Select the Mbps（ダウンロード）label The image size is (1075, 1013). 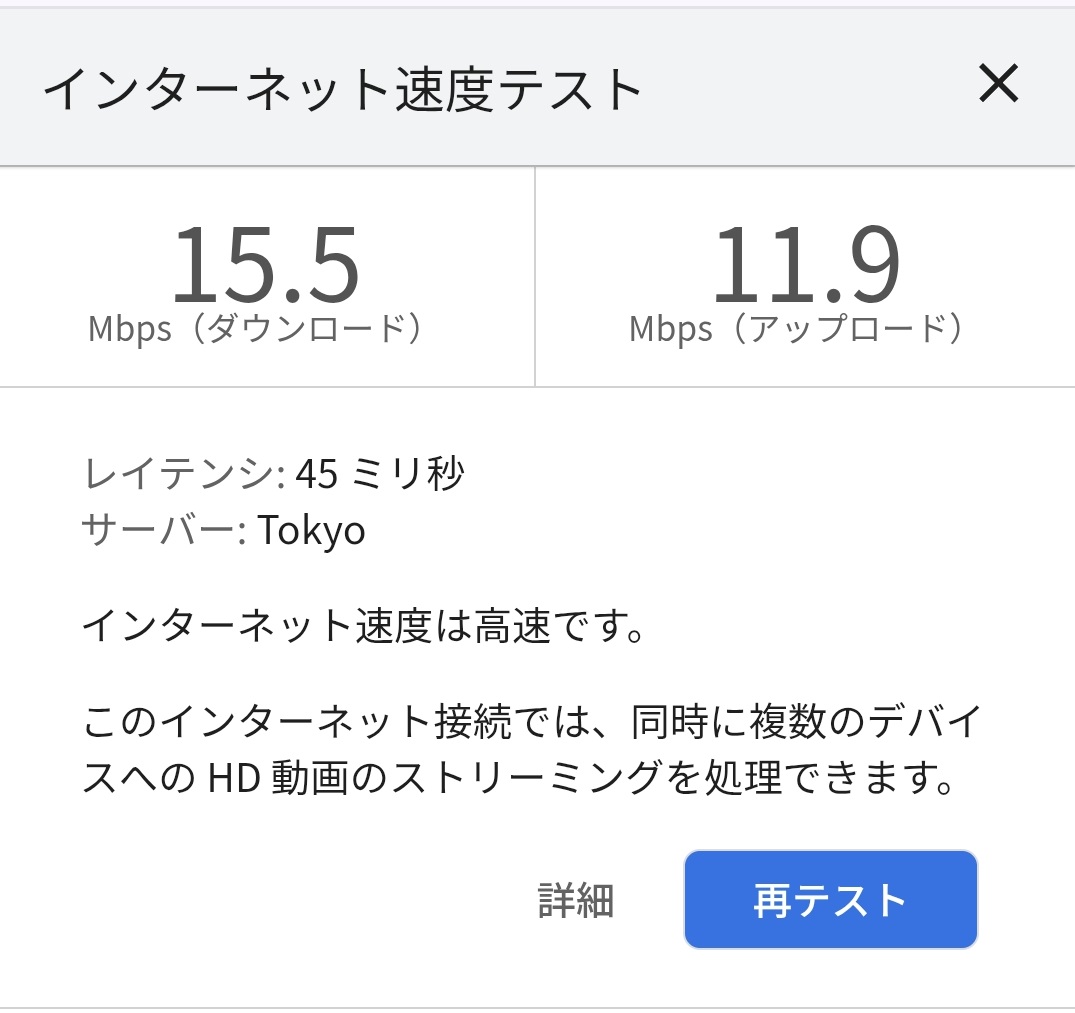click(255, 329)
